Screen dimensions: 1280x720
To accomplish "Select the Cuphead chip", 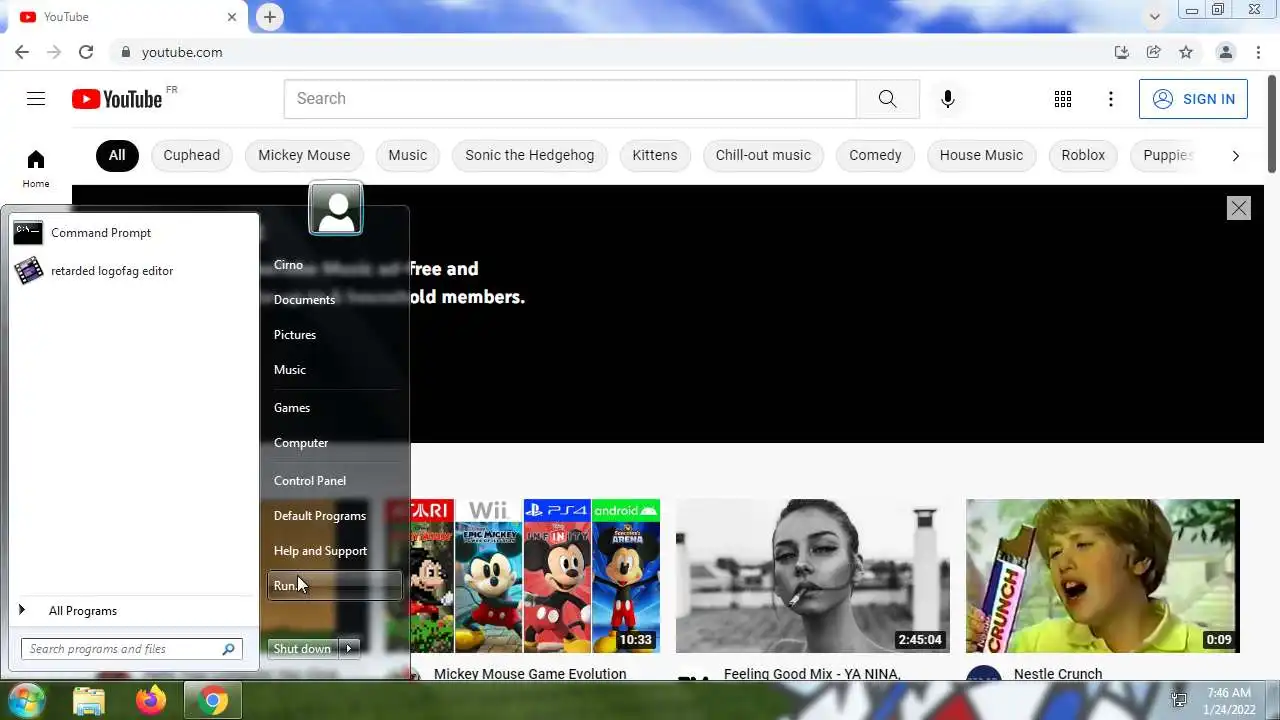I will 191,155.
